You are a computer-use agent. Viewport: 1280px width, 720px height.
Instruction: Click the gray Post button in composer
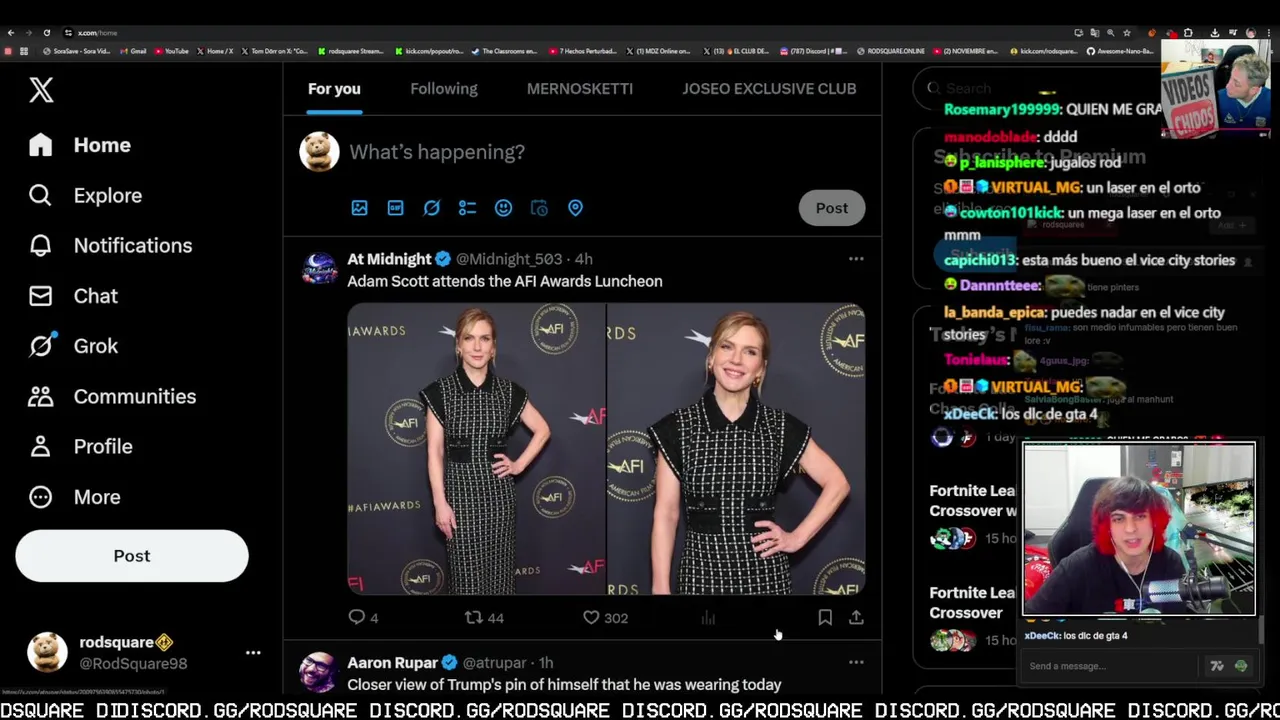tap(831, 208)
